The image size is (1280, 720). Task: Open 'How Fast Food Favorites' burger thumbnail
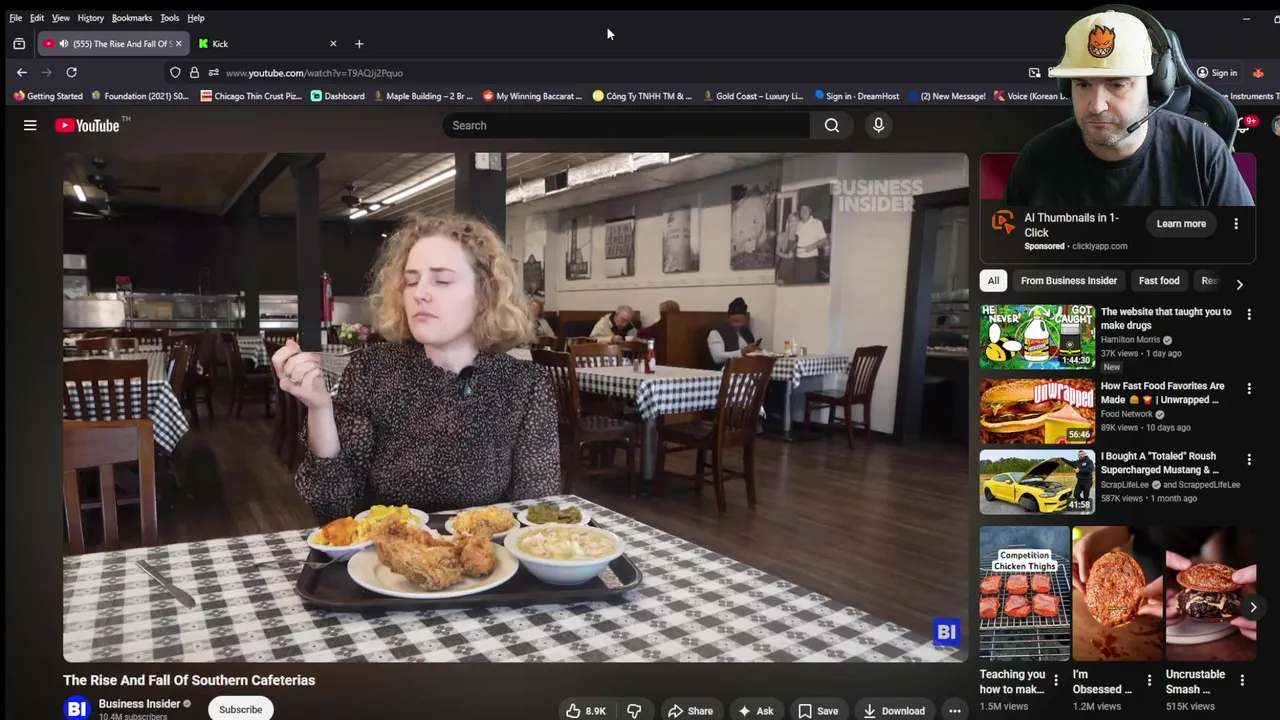(x=1037, y=411)
